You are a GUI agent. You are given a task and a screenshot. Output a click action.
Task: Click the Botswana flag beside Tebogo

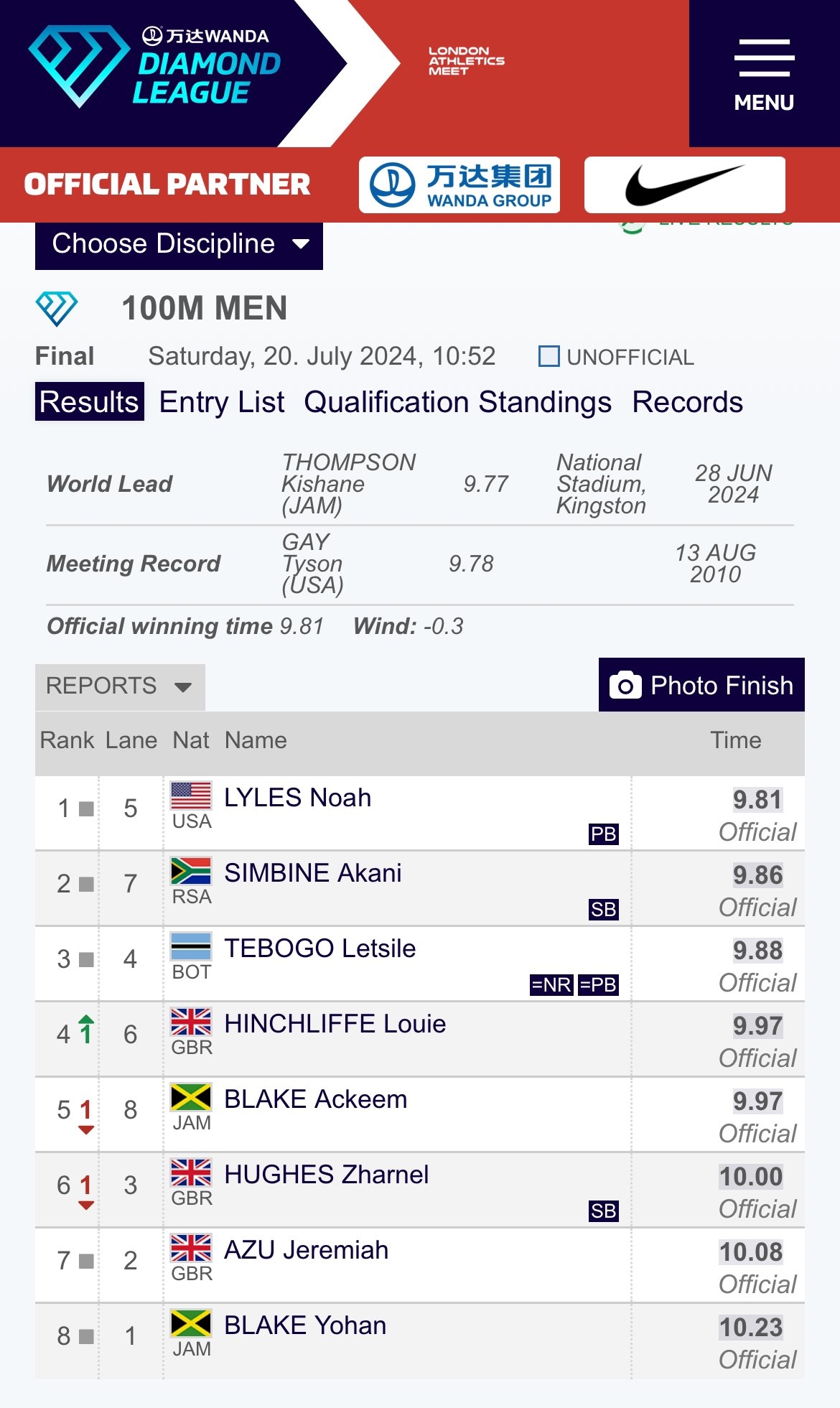point(191,947)
